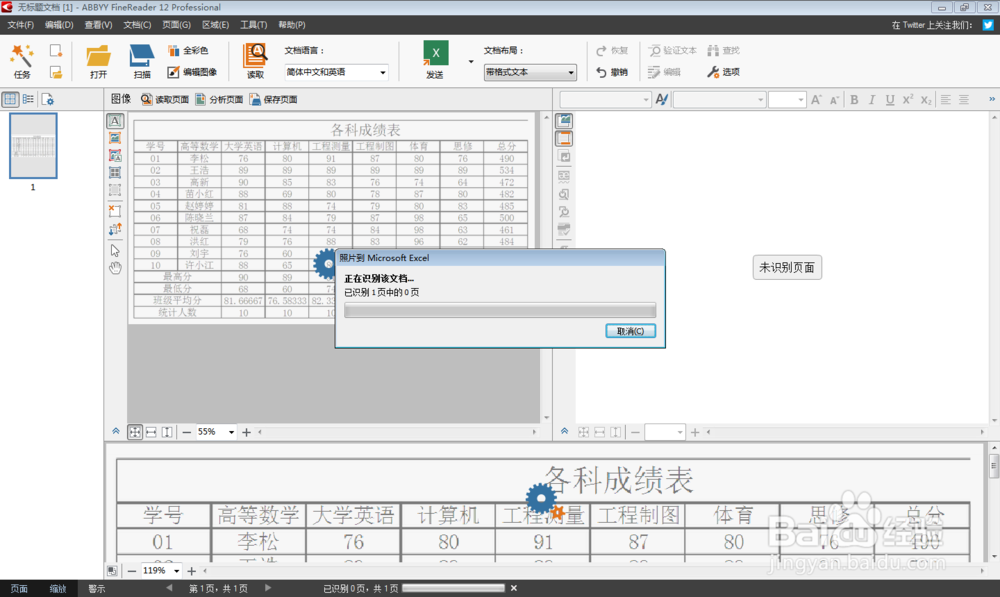This screenshot has height=597, width=1000.
Task: Open the Edit Image tool
Action: (x=192, y=72)
